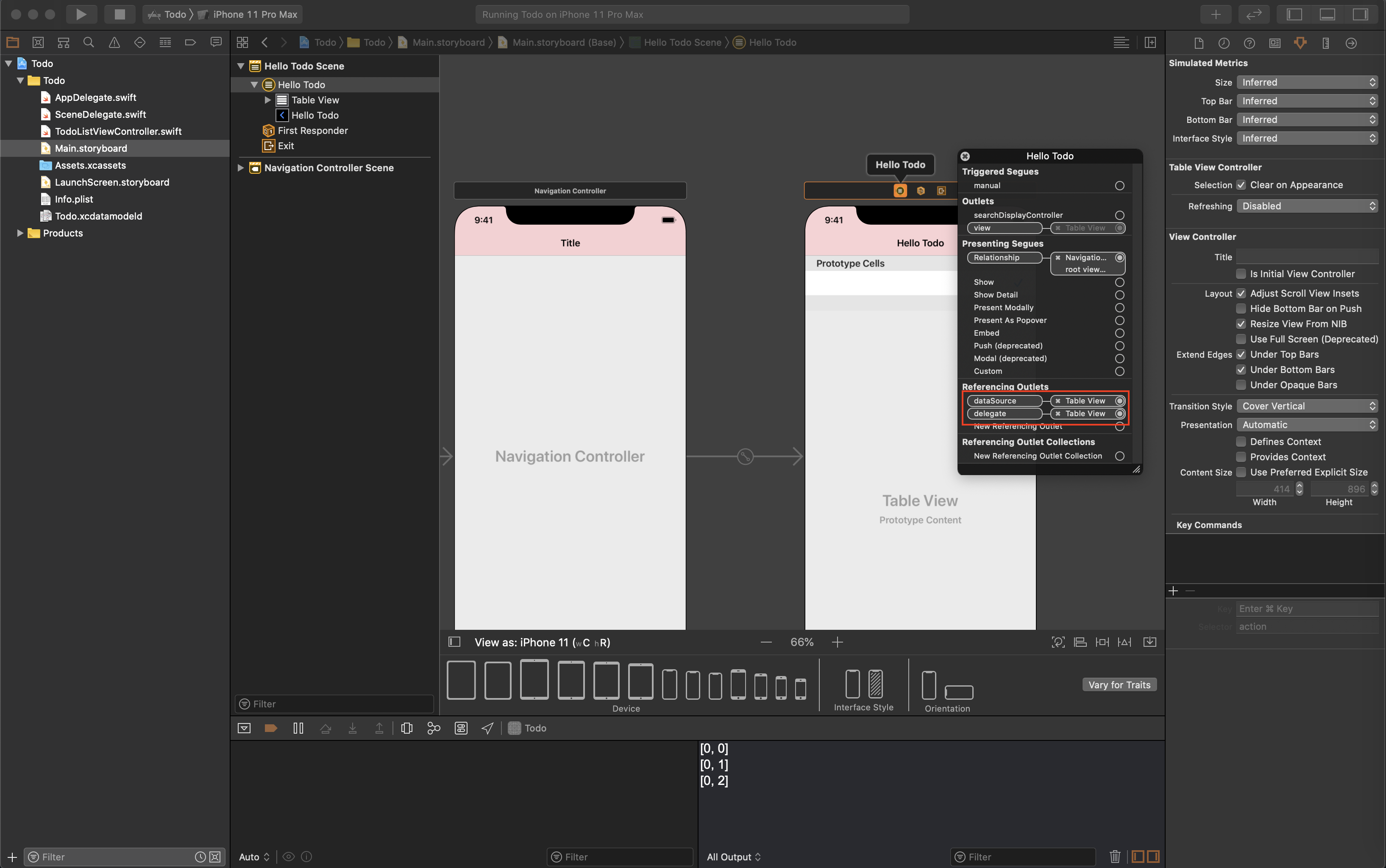The width and height of the screenshot is (1386, 868).
Task: Click the Stop button in toolbar
Action: pos(120,14)
